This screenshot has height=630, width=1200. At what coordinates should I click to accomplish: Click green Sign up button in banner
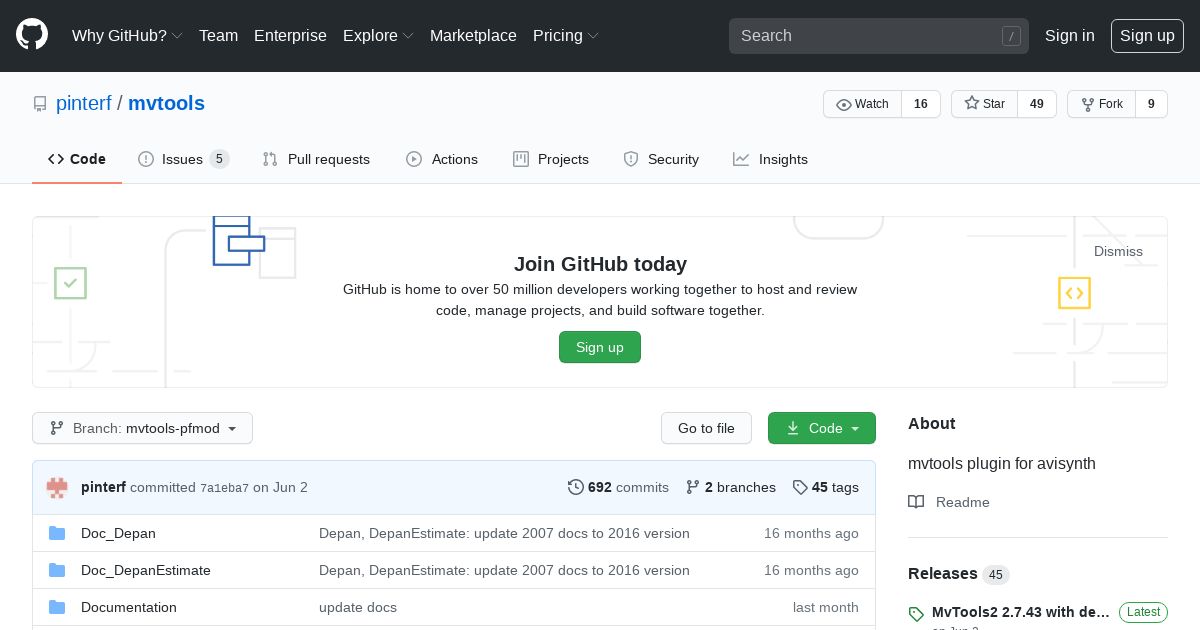(600, 347)
